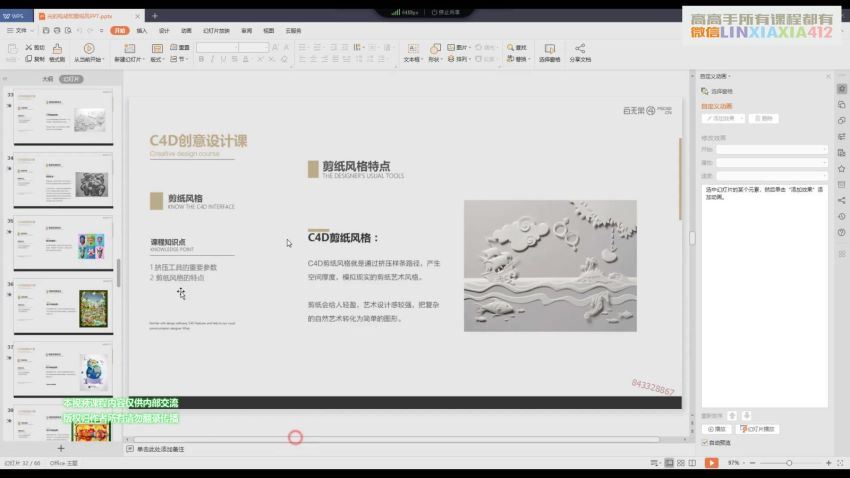This screenshot has width=850, height=478.
Task: Open the Picture (图片) dropdown
Action: pos(459,48)
